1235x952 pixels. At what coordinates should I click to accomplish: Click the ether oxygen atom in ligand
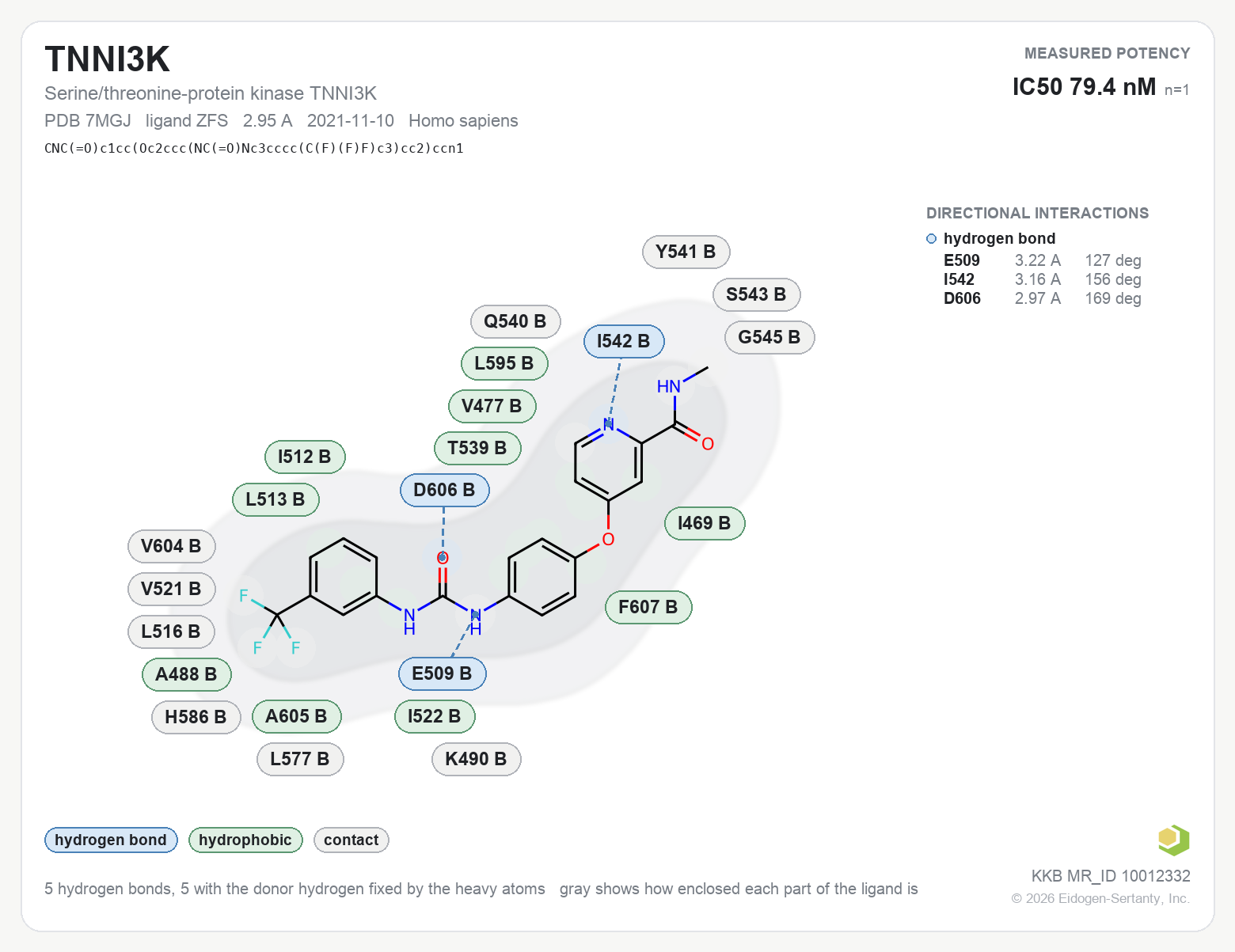click(608, 539)
